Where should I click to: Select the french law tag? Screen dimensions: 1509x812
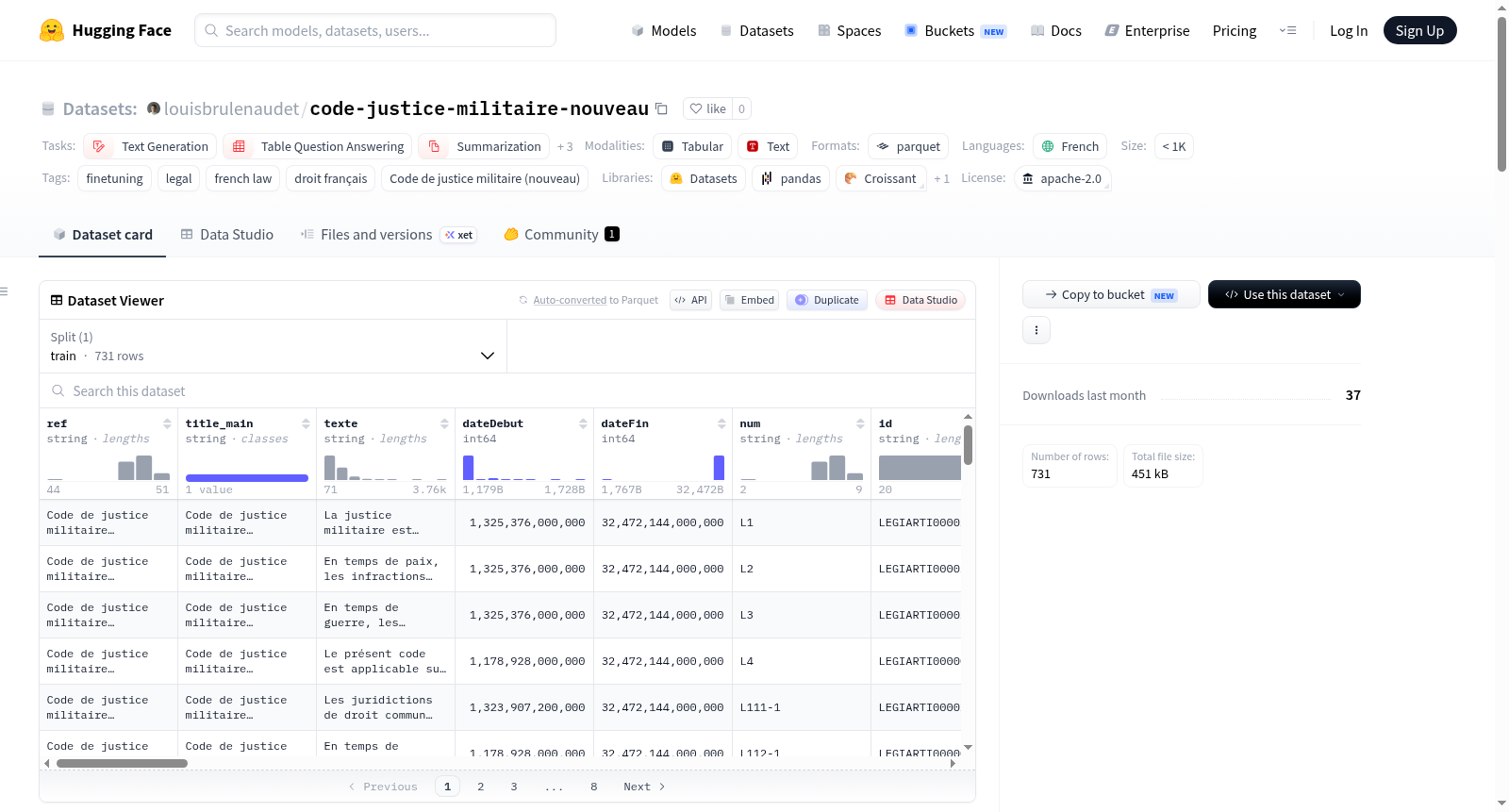[242, 178]
